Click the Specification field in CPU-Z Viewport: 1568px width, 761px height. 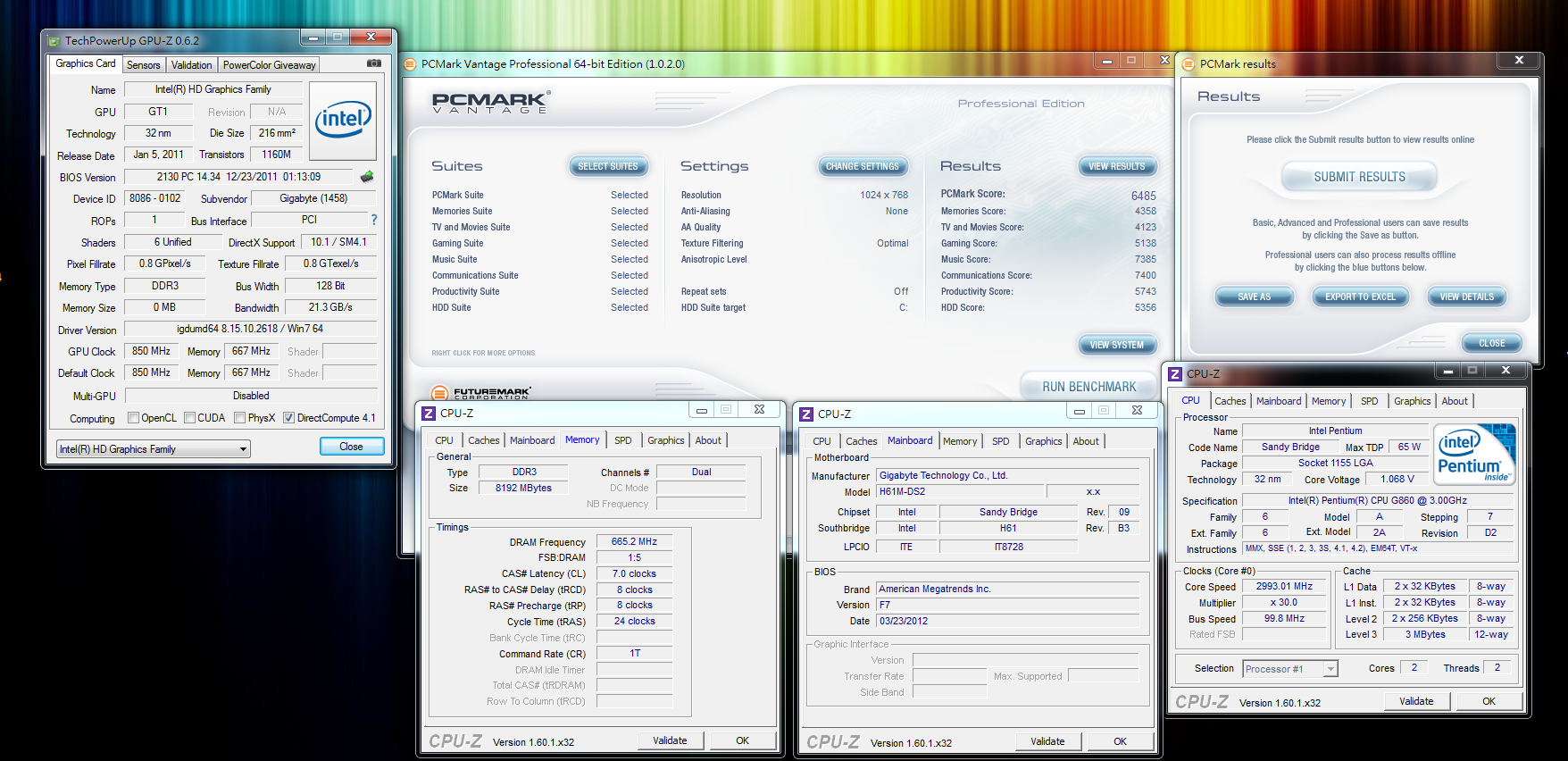(x=1377, y=500)
